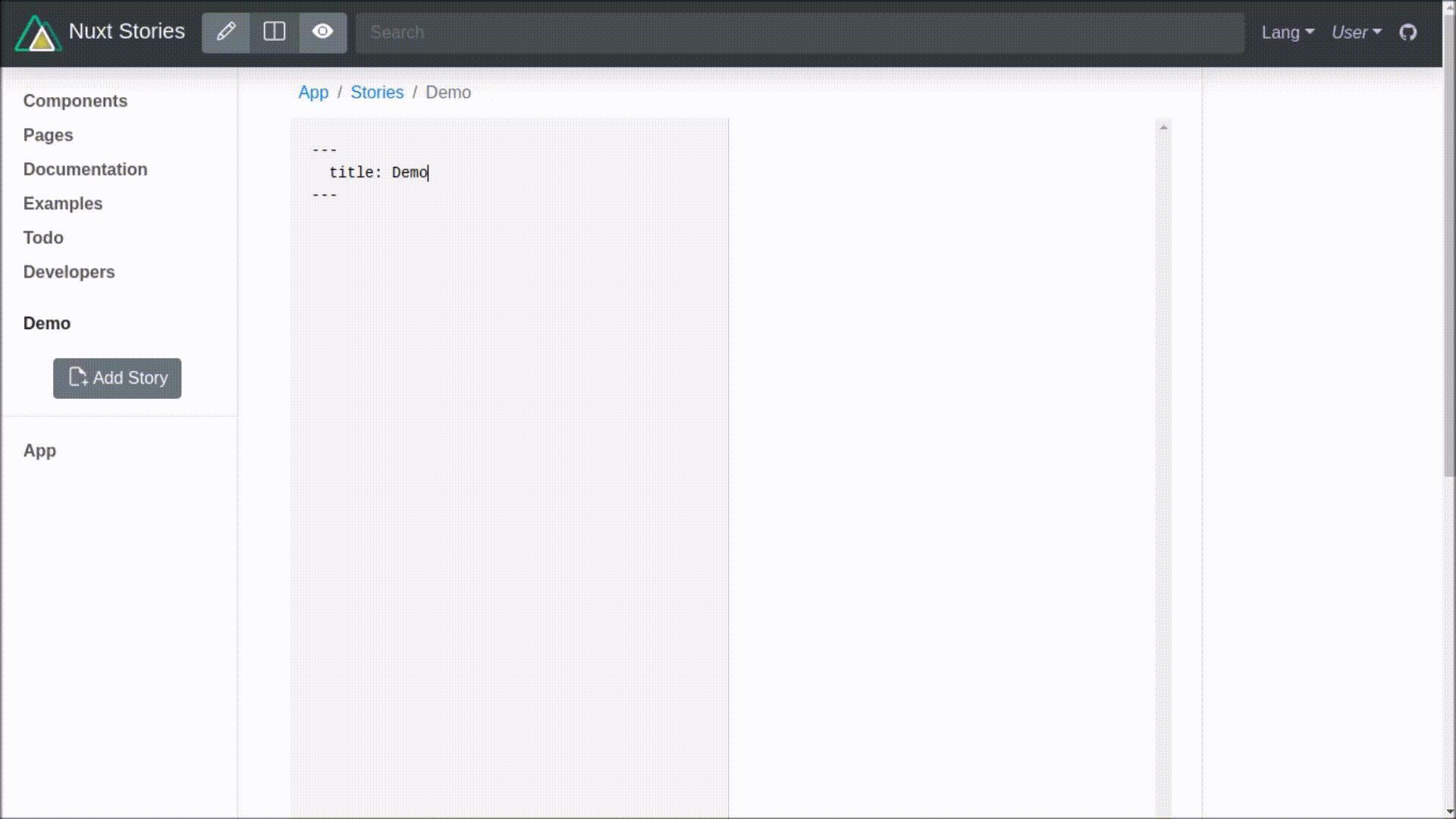Viewport: 1456px width, 819px height.
Task: Expand the User dropdown menu
Action: [1356, 33]
